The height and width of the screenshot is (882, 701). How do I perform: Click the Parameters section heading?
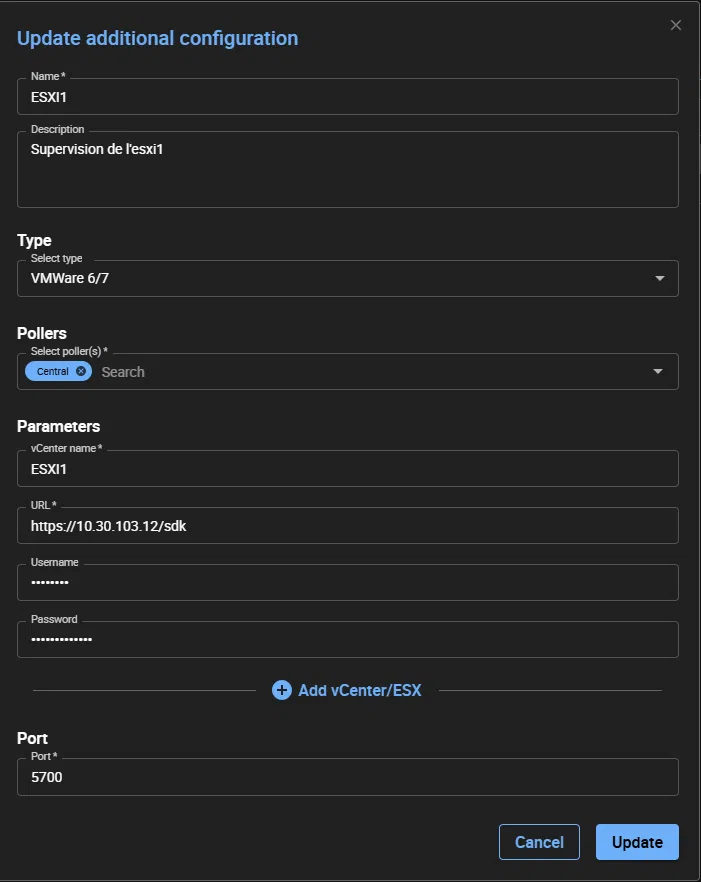click(58, 426)
